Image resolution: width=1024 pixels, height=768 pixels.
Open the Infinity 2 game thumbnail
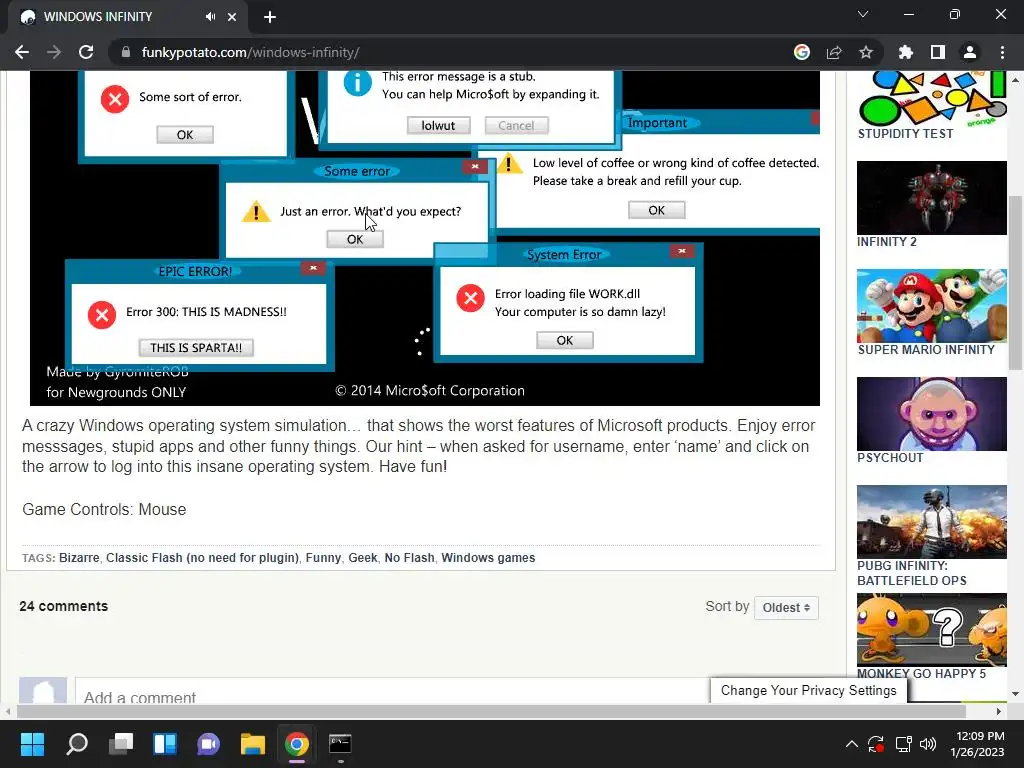pyautogui.click(x=932, y=198)
